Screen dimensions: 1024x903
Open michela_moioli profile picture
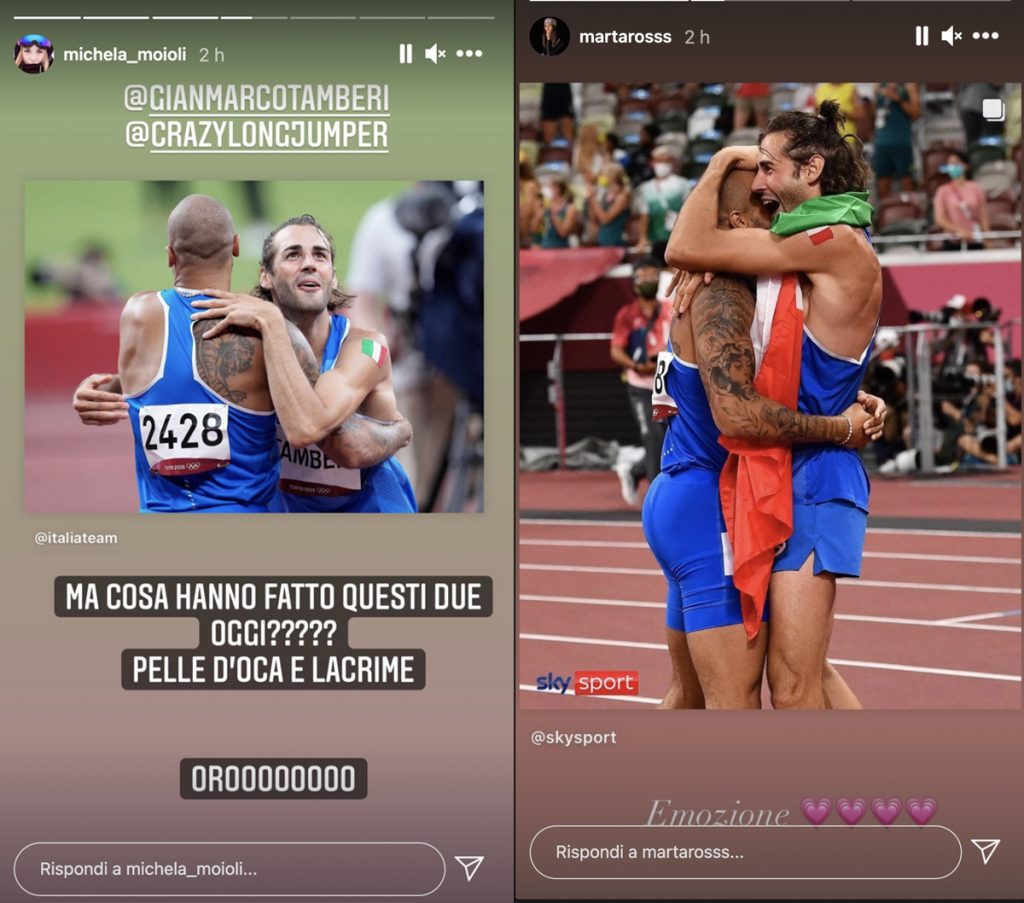coord(33,54)
